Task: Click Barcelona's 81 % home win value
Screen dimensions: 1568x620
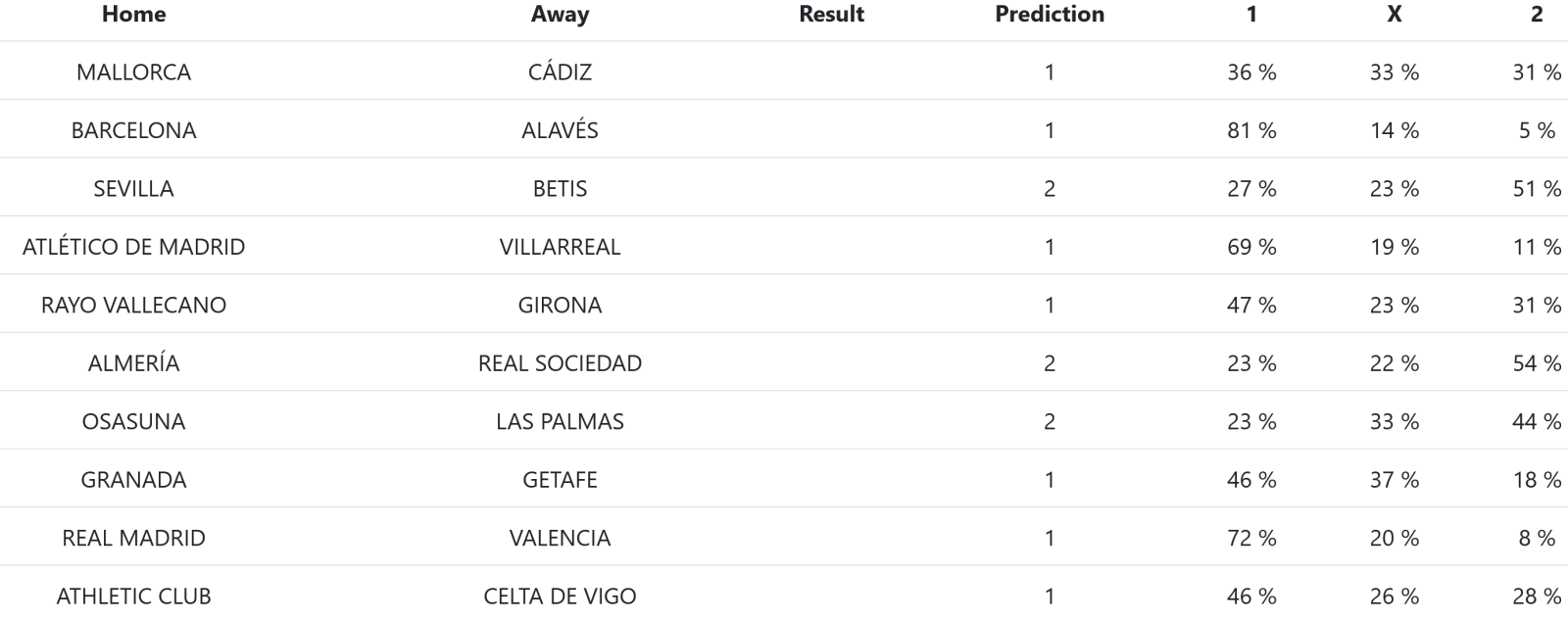Action: click(1250, 130)
